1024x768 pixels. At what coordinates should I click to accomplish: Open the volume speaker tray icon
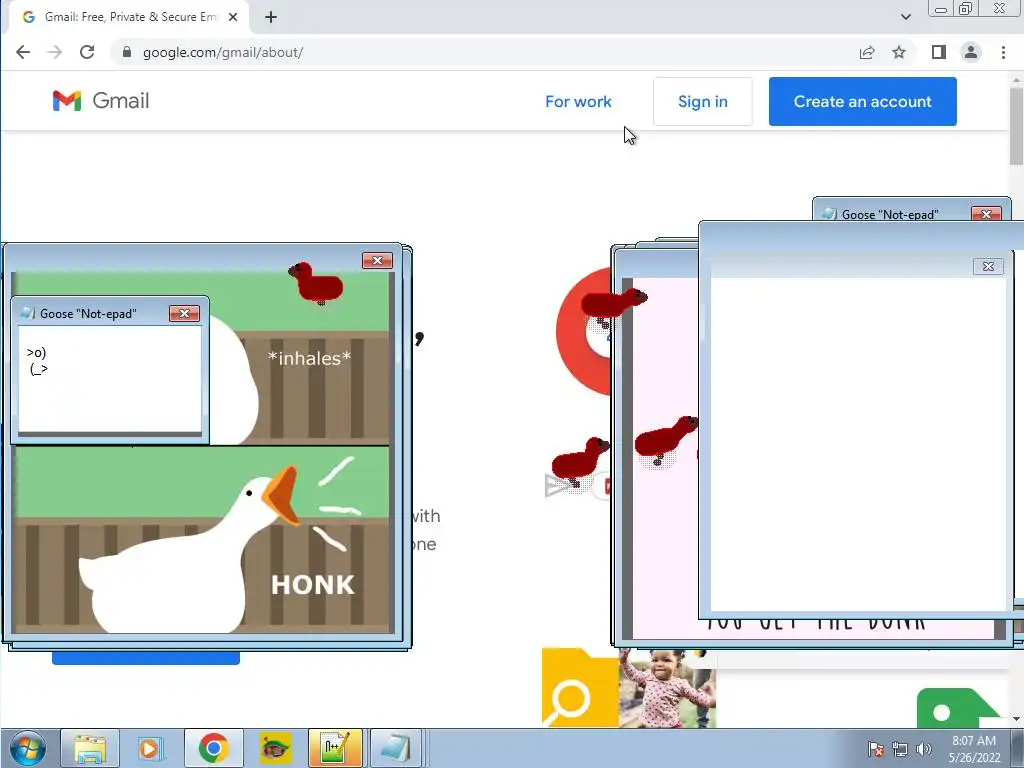point(923,749)
